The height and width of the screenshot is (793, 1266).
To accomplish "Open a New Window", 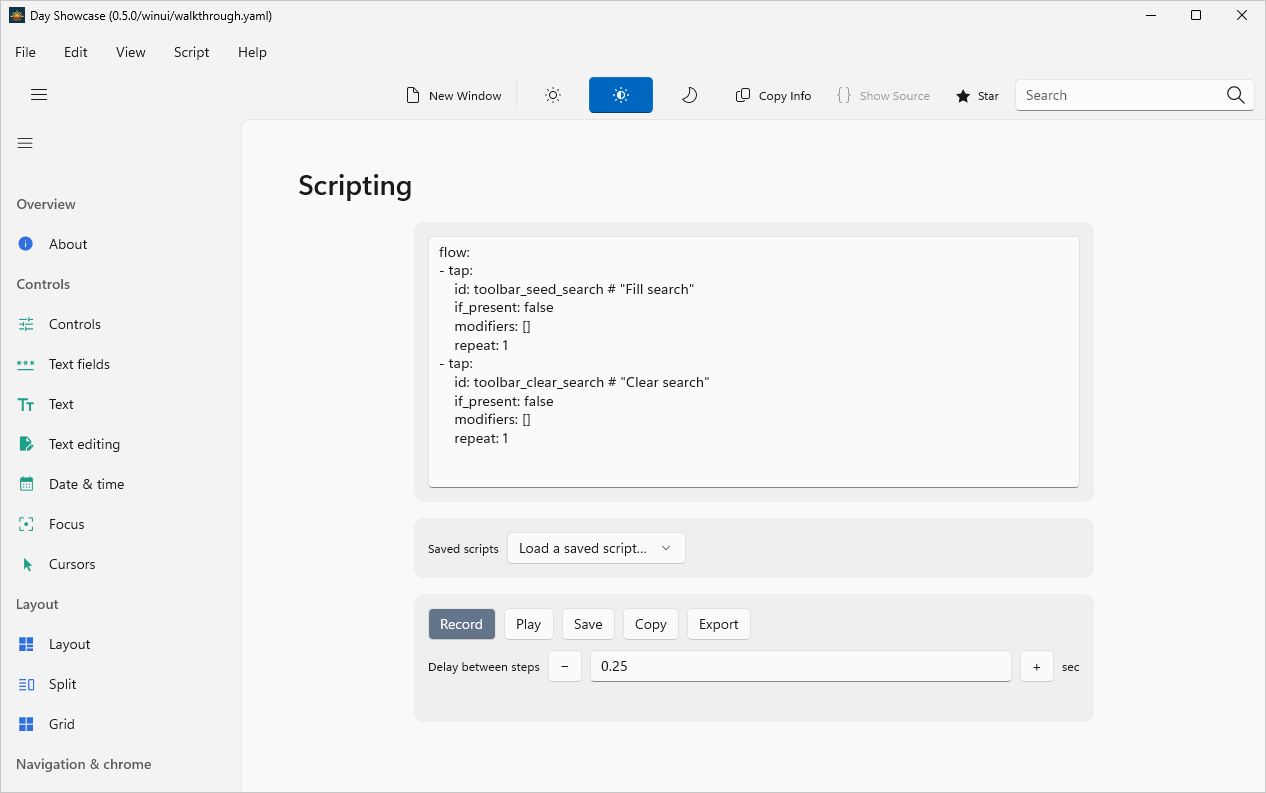I will (x=454, y=95).
